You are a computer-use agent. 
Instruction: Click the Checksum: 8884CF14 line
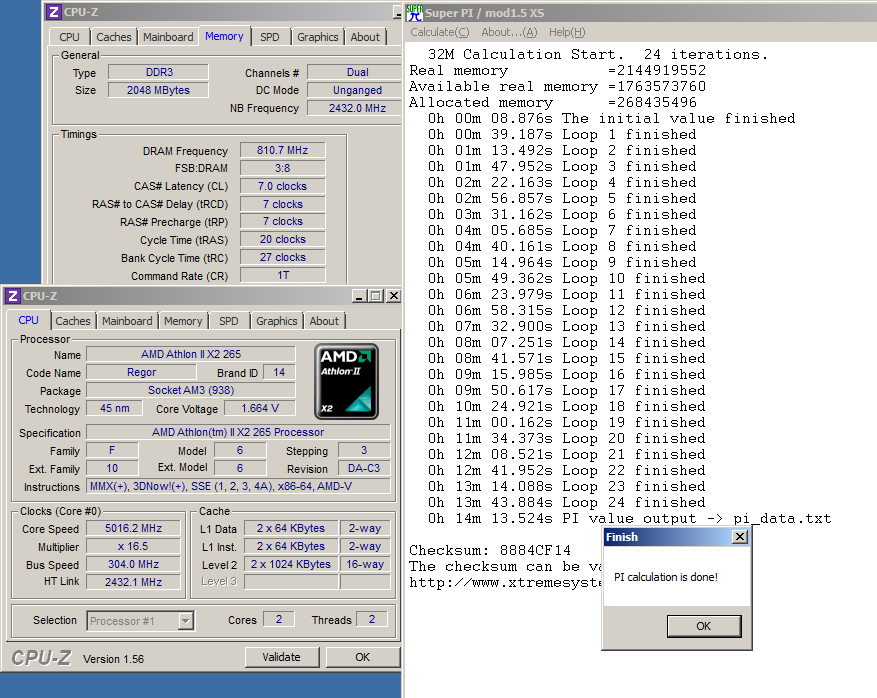[x=490, y=550]
